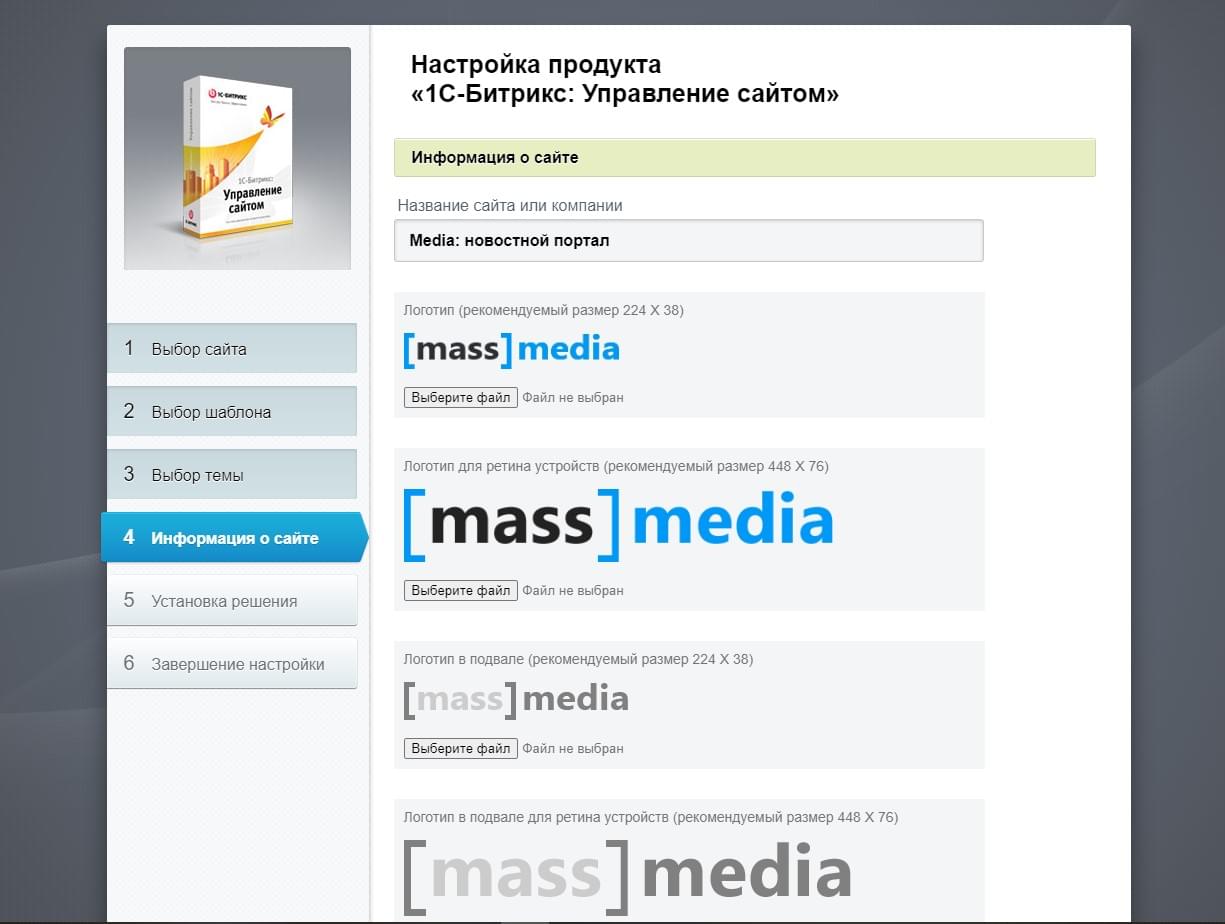
Task: Choose file for retina logo 448 X 76
Action: point(461,590)
